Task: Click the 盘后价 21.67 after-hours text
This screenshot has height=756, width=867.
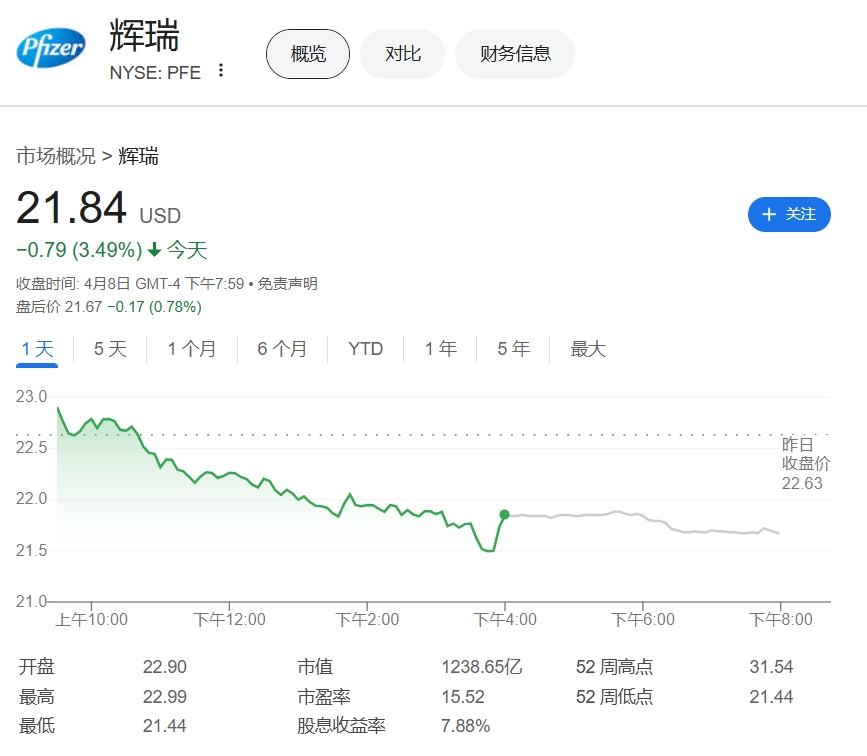Action: (x=59, y=307)
